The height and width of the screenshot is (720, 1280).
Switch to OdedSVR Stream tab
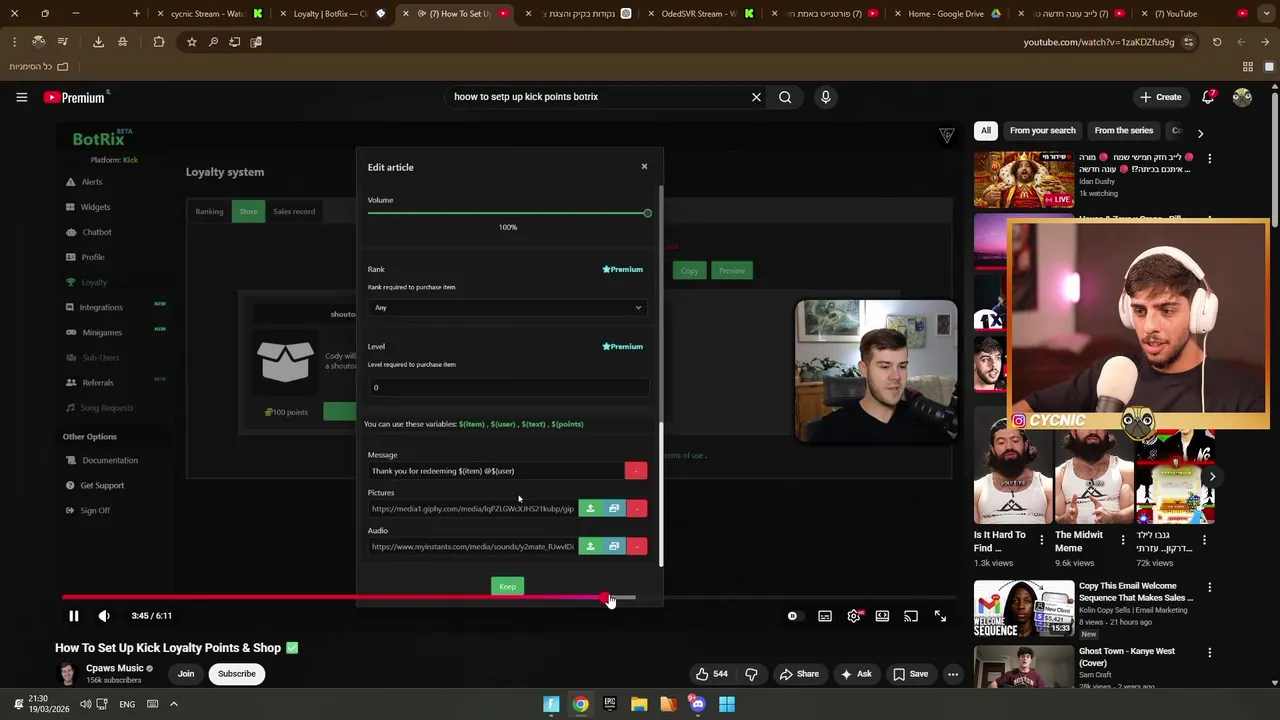tap(700, 14)
